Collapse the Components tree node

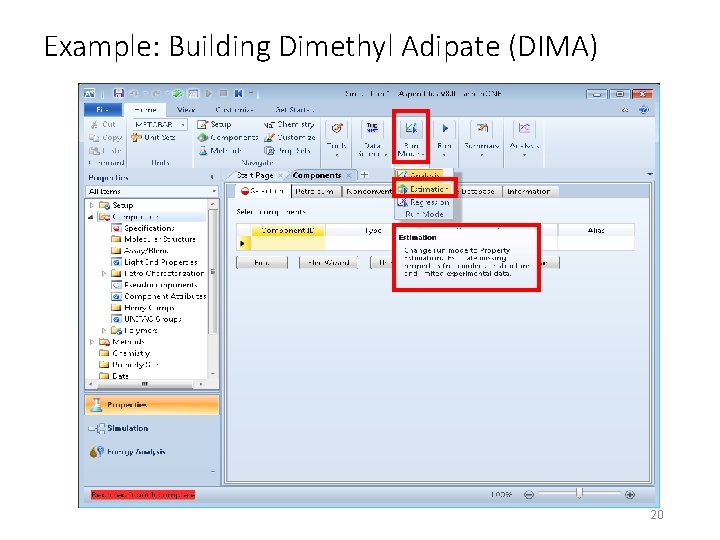[91, 217]
